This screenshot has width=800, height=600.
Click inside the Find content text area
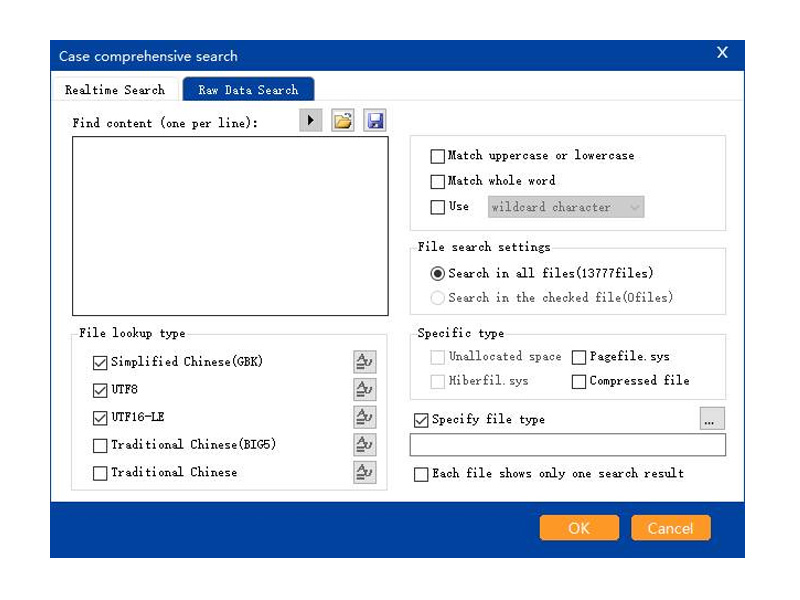click(x=230, y=226)
